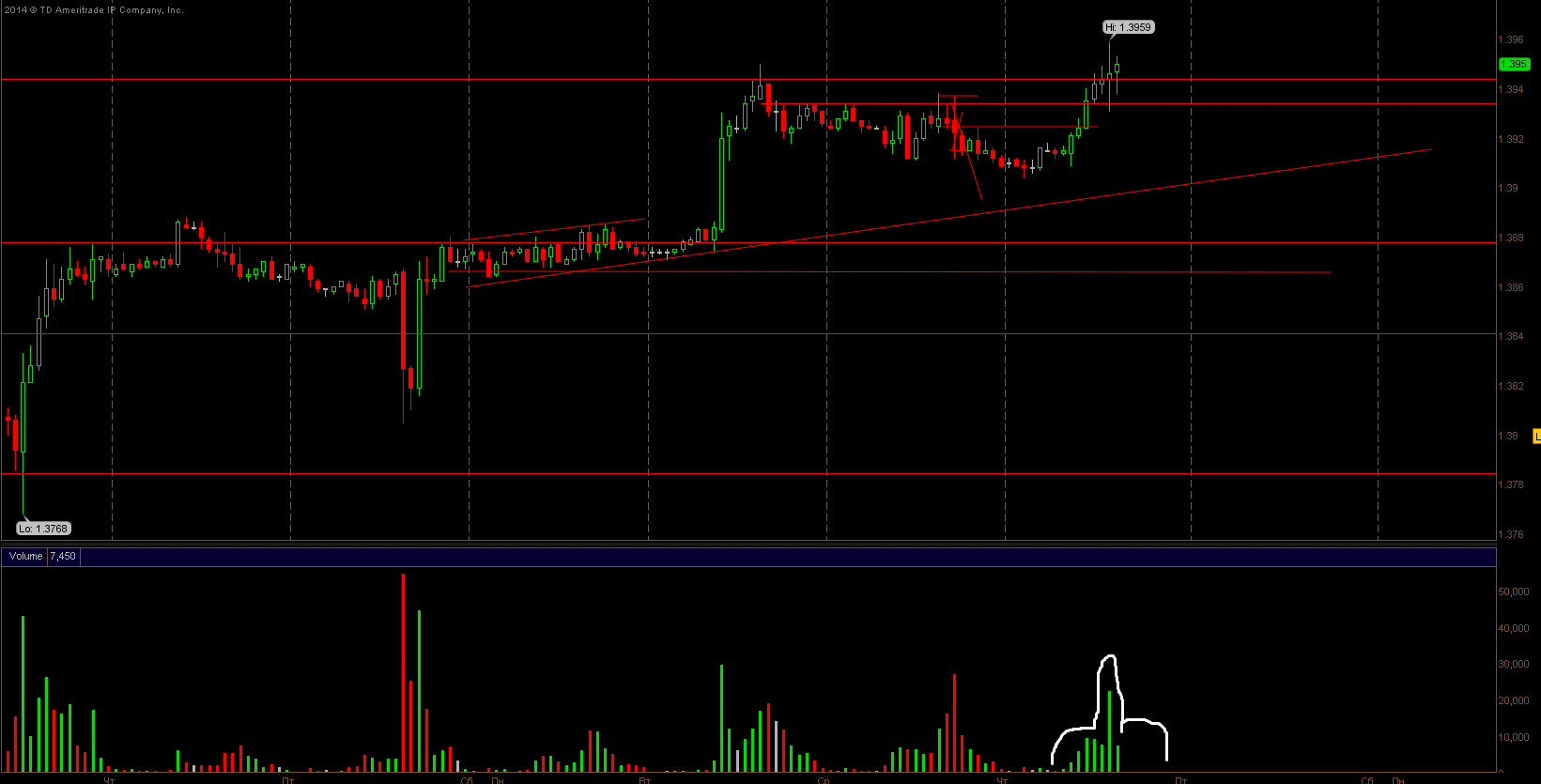Viewport: 1541px width, 784px height.
Task: Click the Volume study label
Action: tap(25, 556)
